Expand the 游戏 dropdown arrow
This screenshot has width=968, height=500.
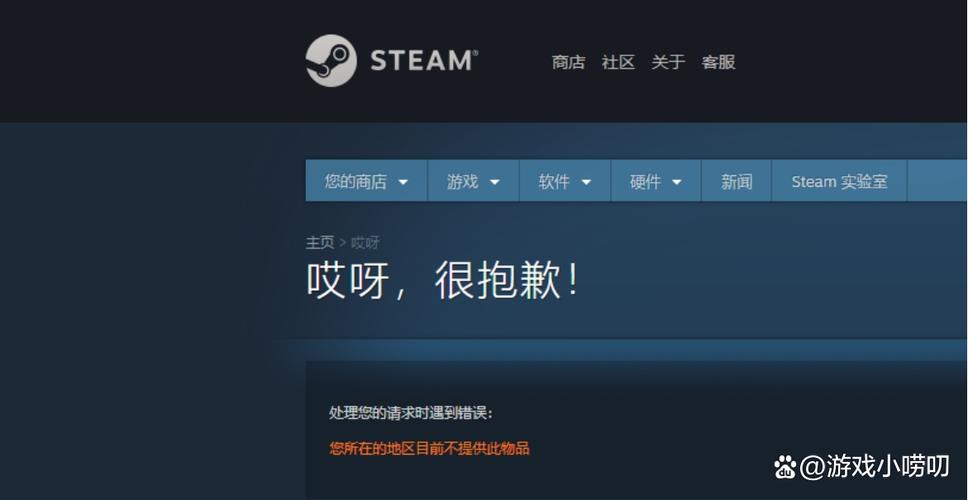click(x=494, y=182)
